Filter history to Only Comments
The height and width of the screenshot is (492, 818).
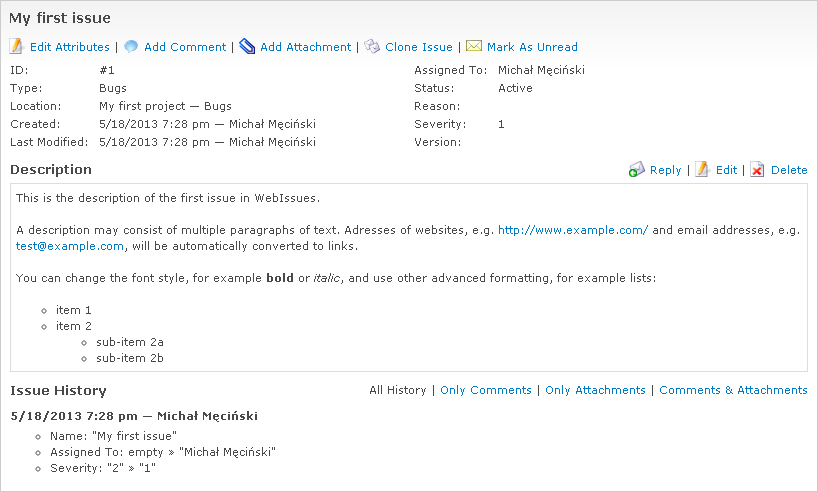[486, 390]
